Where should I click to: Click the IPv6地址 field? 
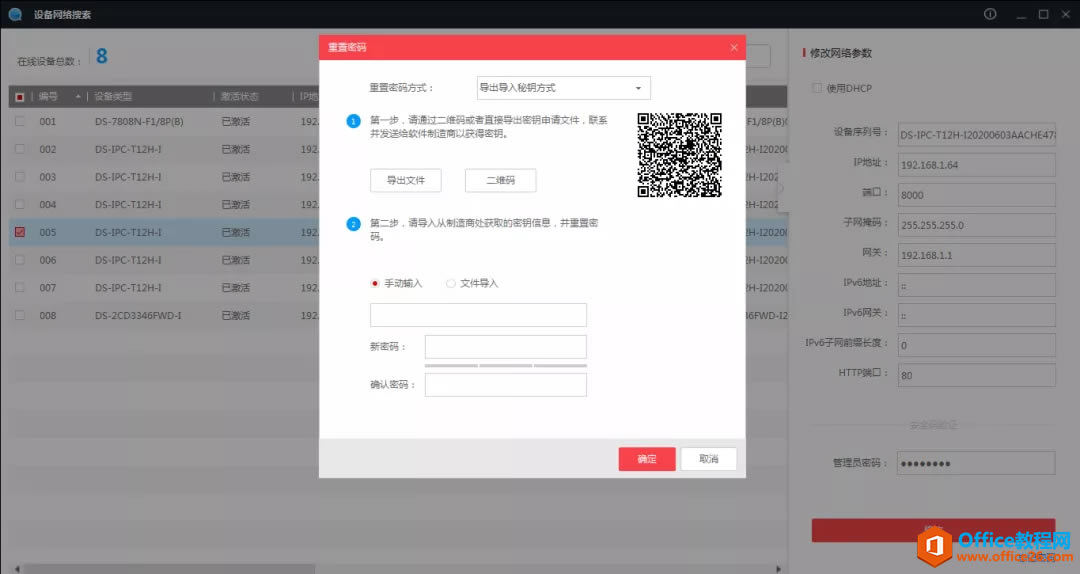pyautogui.click(x=976, y=285)
